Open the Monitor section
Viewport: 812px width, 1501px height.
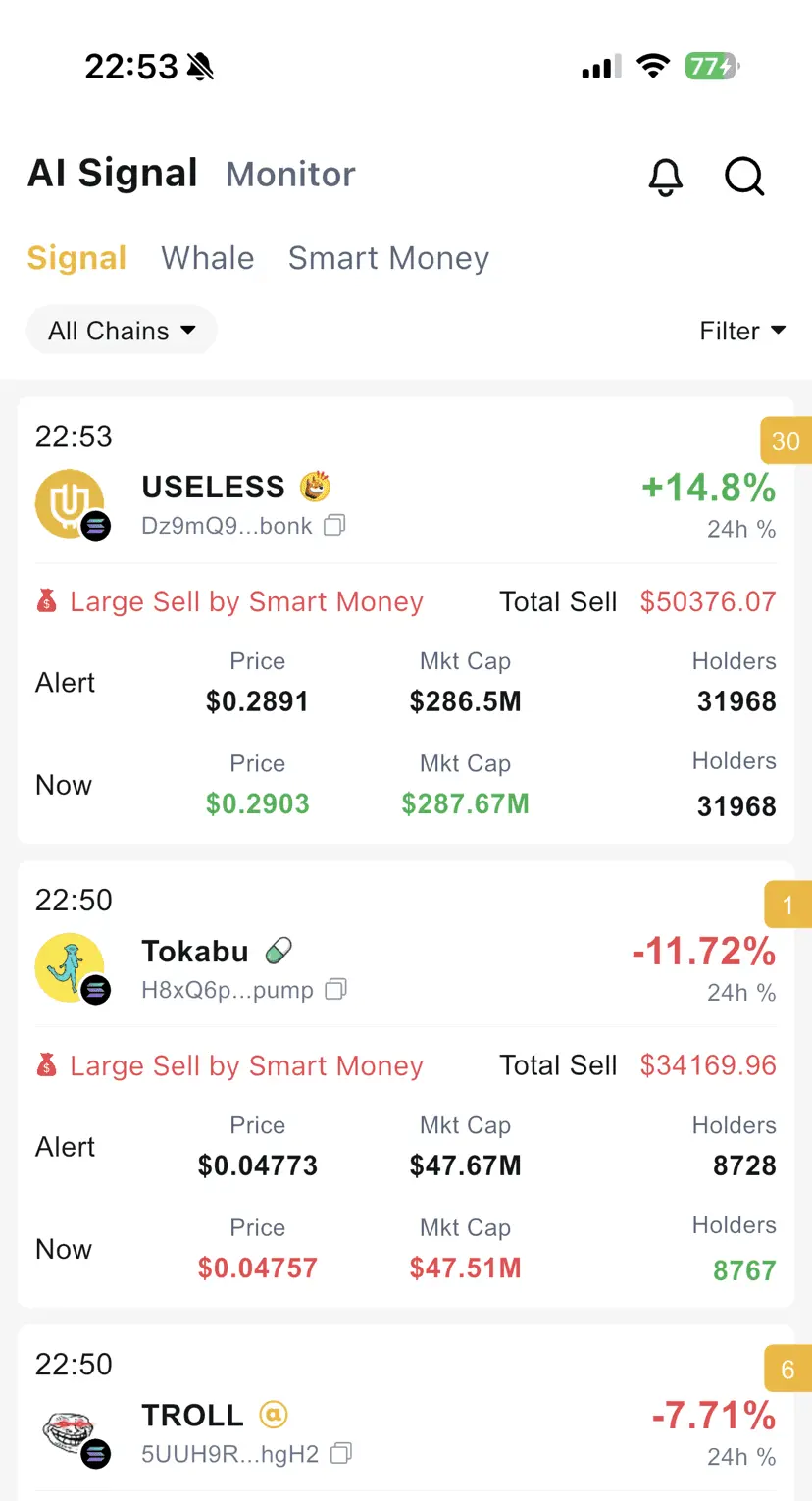coord(290,175)
